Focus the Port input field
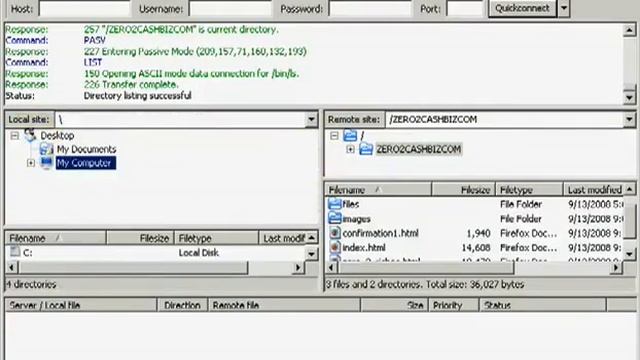This screenshot has width=640, height=360. (x=464, y=9)
